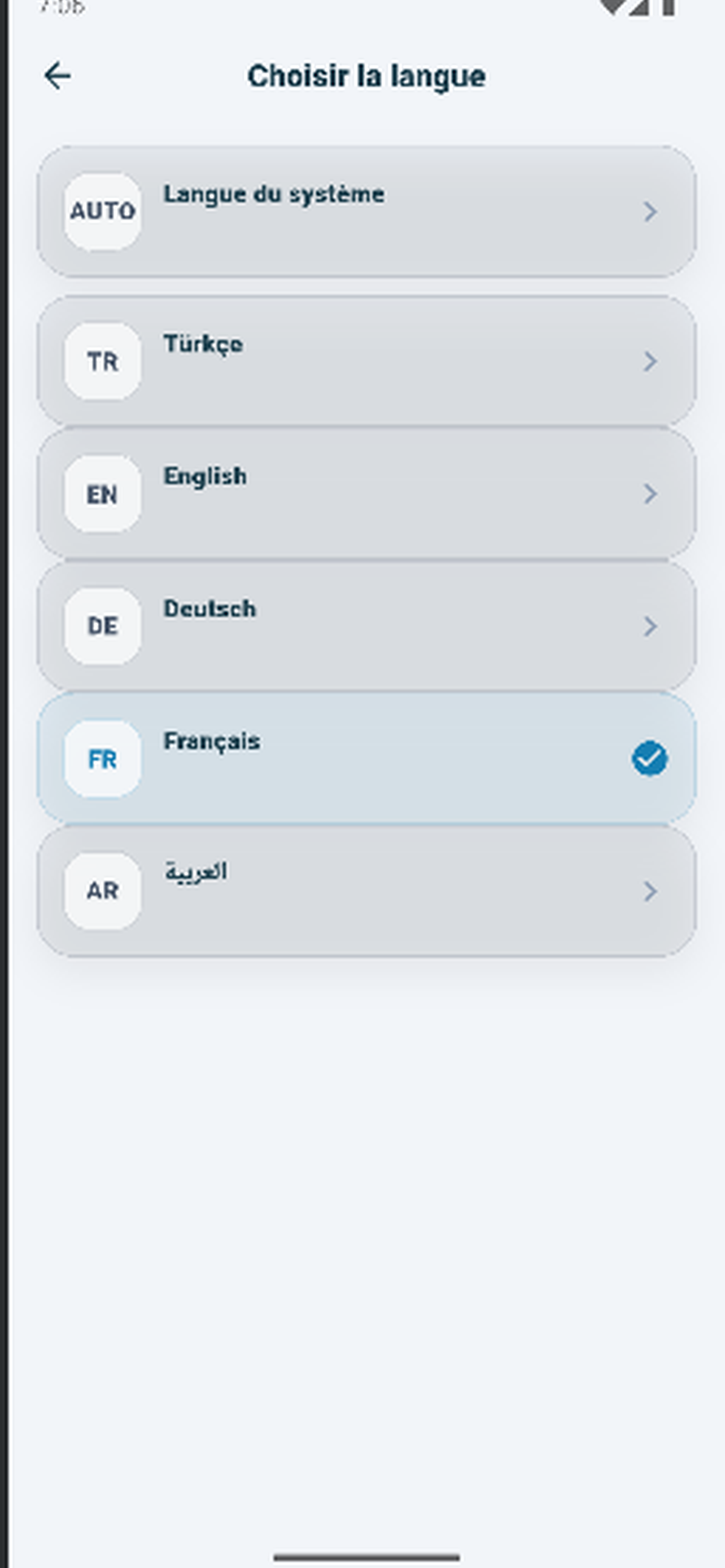
Task: Select the Français language row
Action: pyautogui.click(x=366, y=759)
